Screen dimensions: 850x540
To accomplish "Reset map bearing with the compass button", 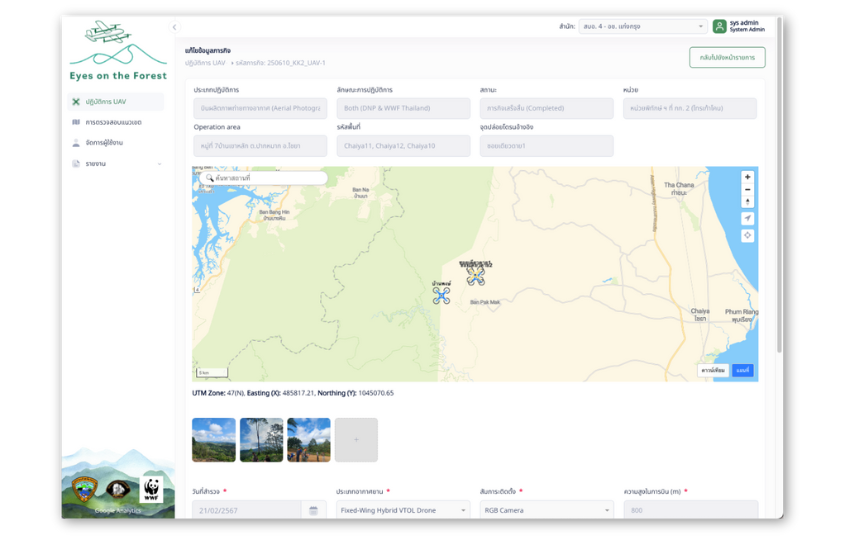I will click(x=747, y=202).
